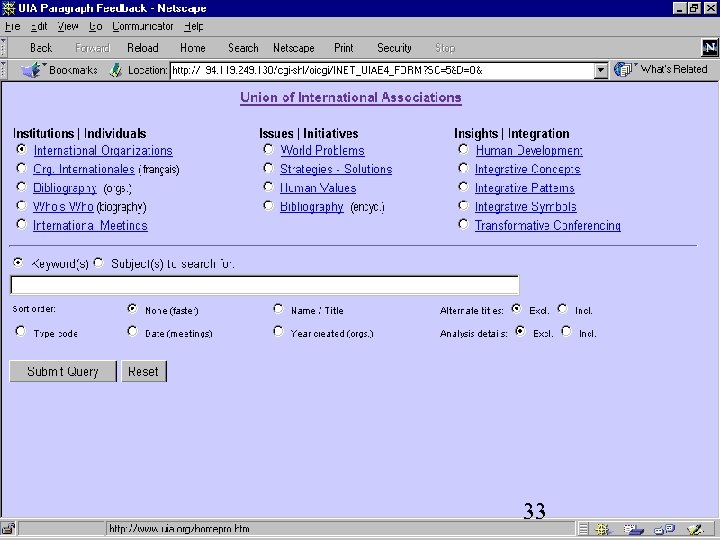720x540 pixels.
Task: Click the Search toolbar button
Action: point(243,48)
